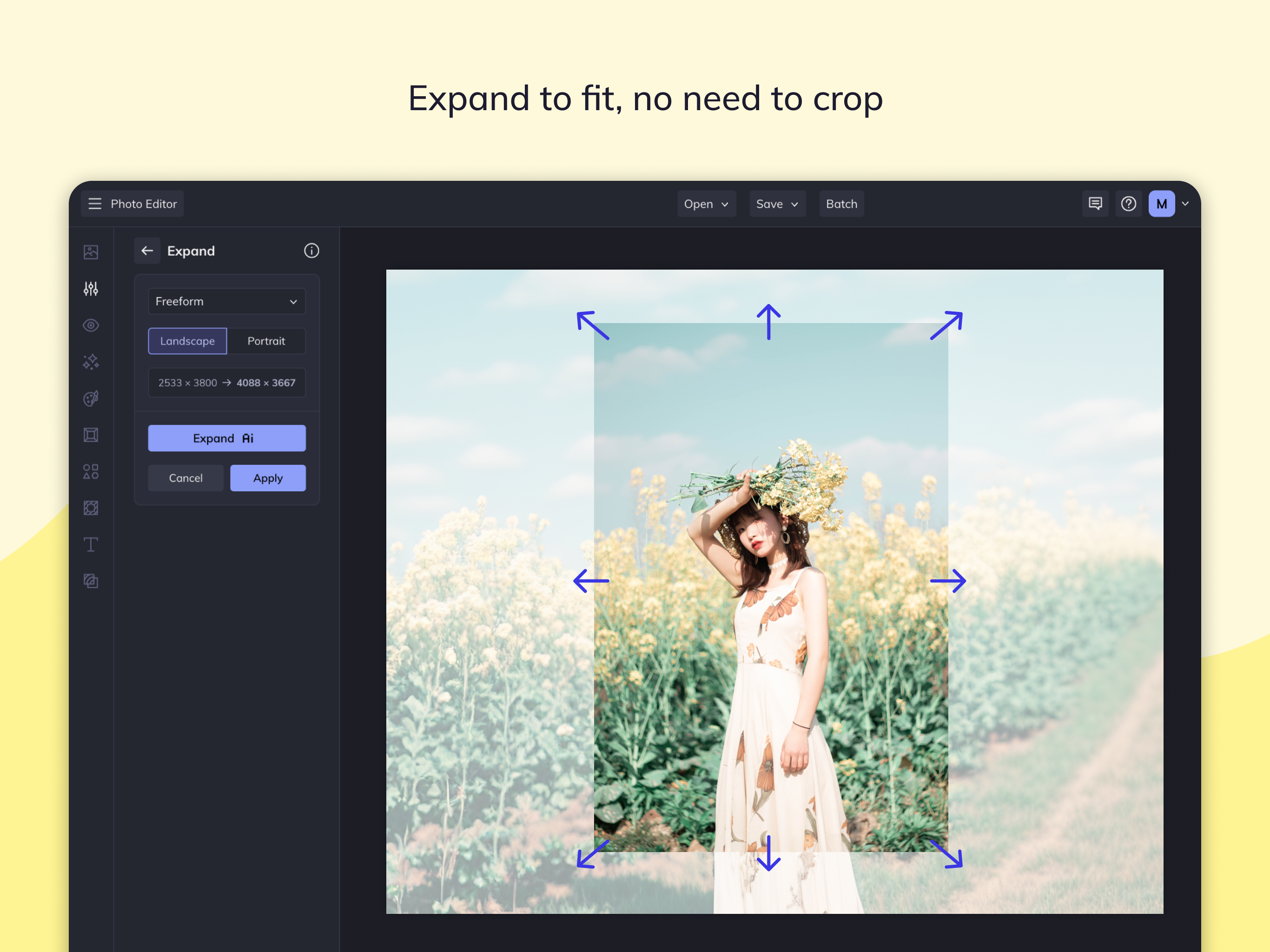Open the Textures sidebar icon

tap(91, 508)
